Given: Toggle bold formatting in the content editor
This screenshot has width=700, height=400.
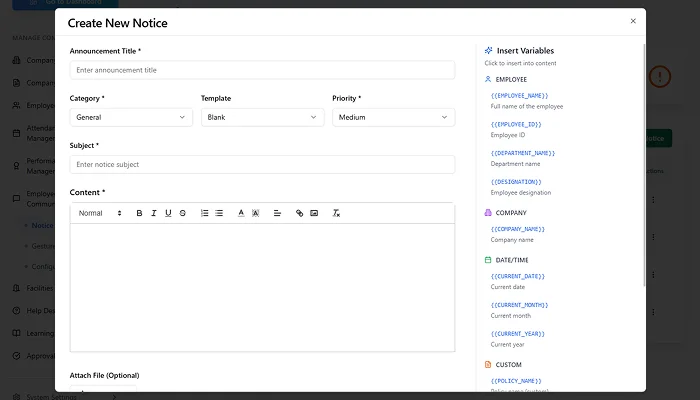Looking at the screenshot, I should [139, 213].
